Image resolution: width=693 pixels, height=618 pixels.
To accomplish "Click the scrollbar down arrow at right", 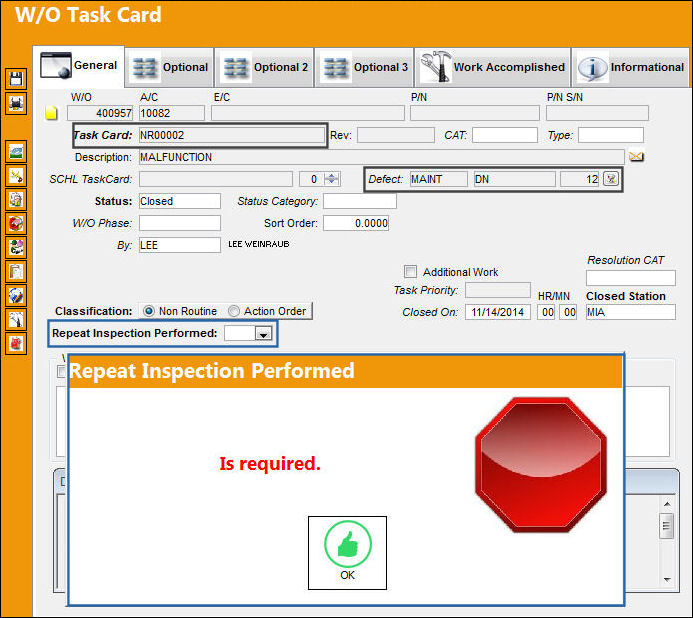I will [667, 579].
